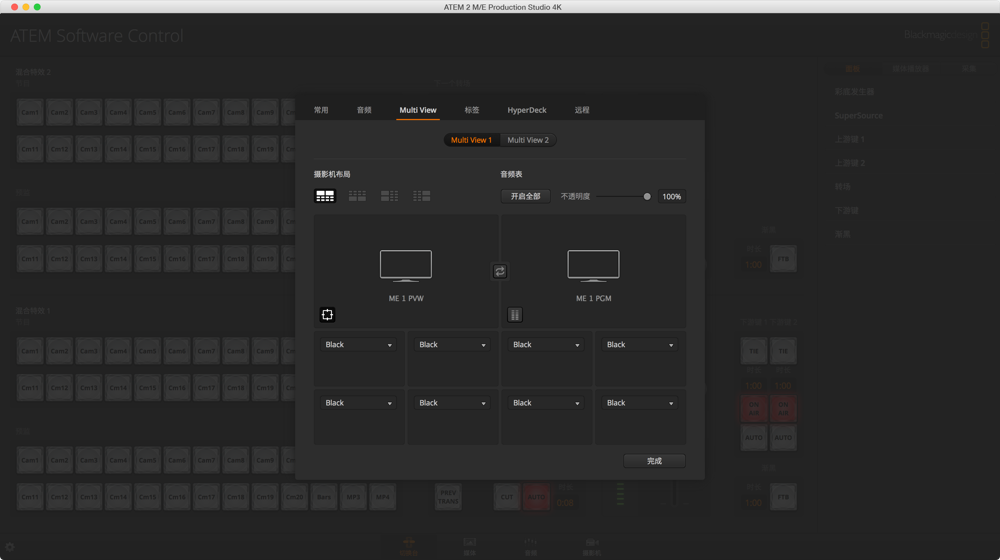Expand the SuperSource palette
Viewport: 1000px width, 560px height.
[x=858, y=115]
